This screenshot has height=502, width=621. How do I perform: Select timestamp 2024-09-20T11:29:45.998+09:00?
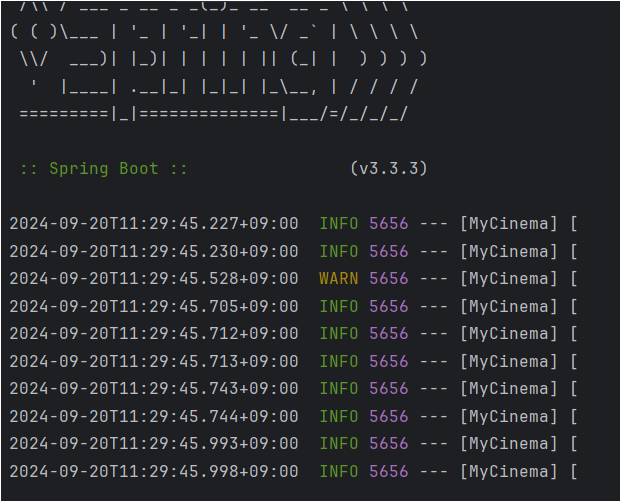pyautogui.click(x=154, y=472)
